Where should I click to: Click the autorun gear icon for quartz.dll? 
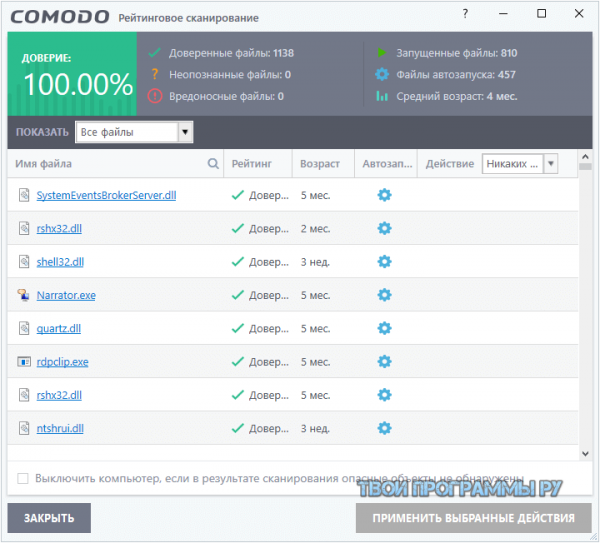pos(384,328)
